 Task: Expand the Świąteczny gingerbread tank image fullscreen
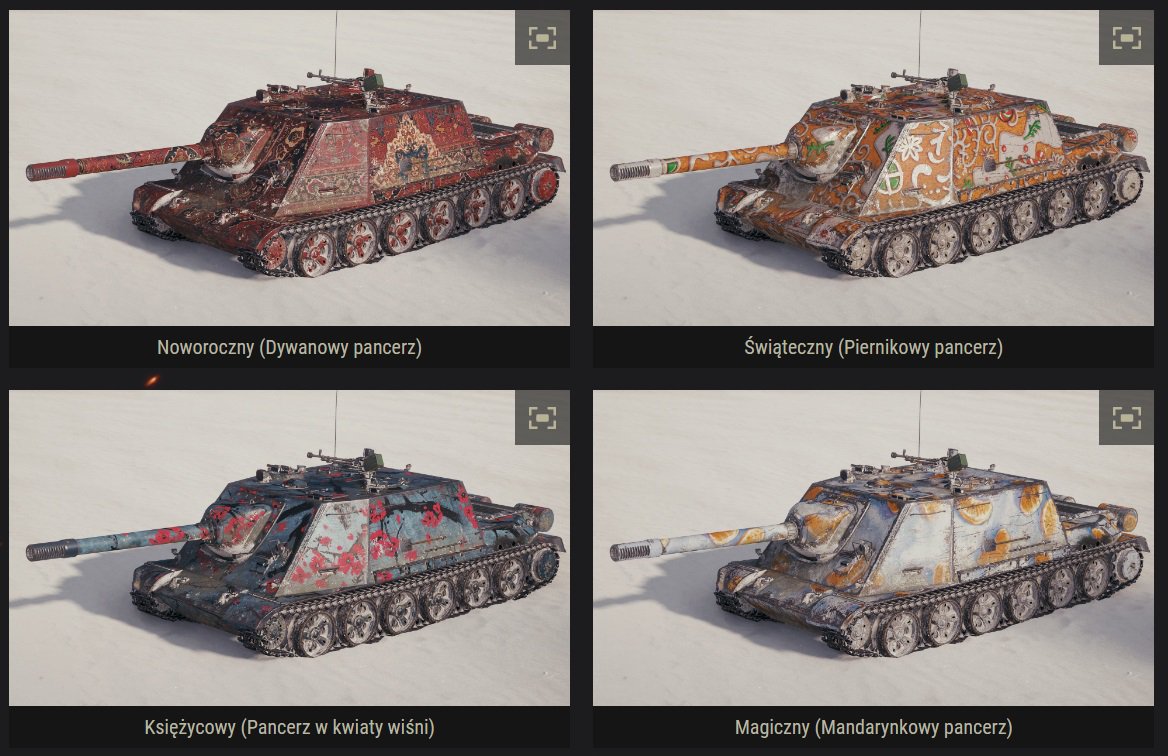coord(1126,37)
